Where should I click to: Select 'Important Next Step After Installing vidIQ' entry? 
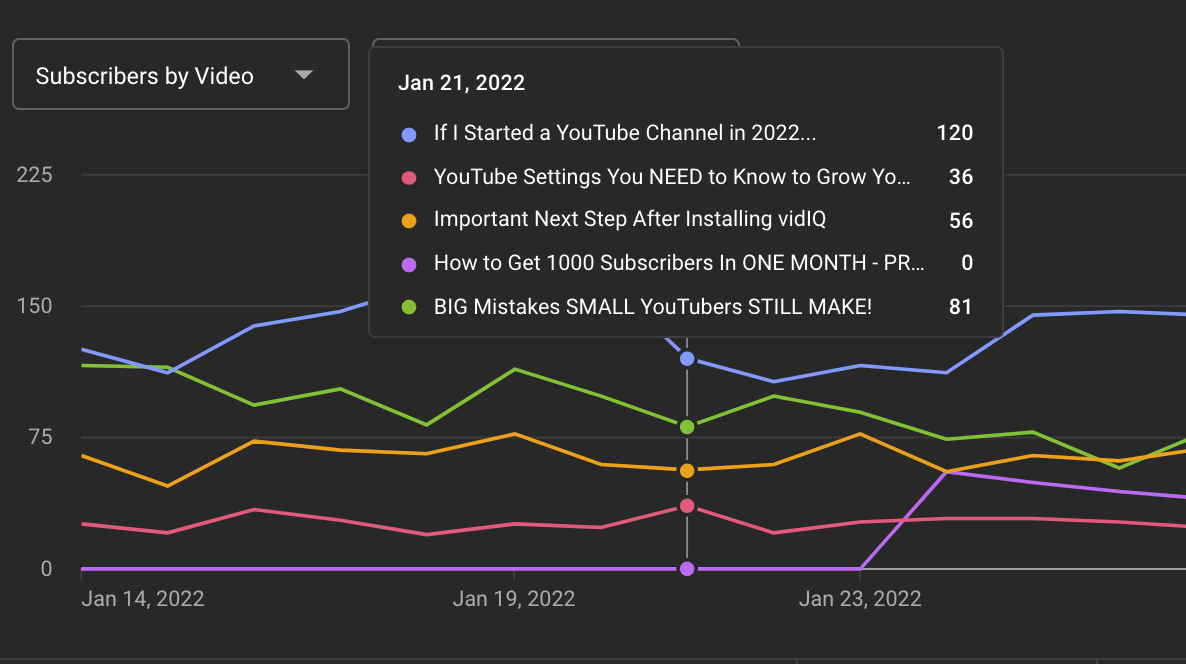686,220
